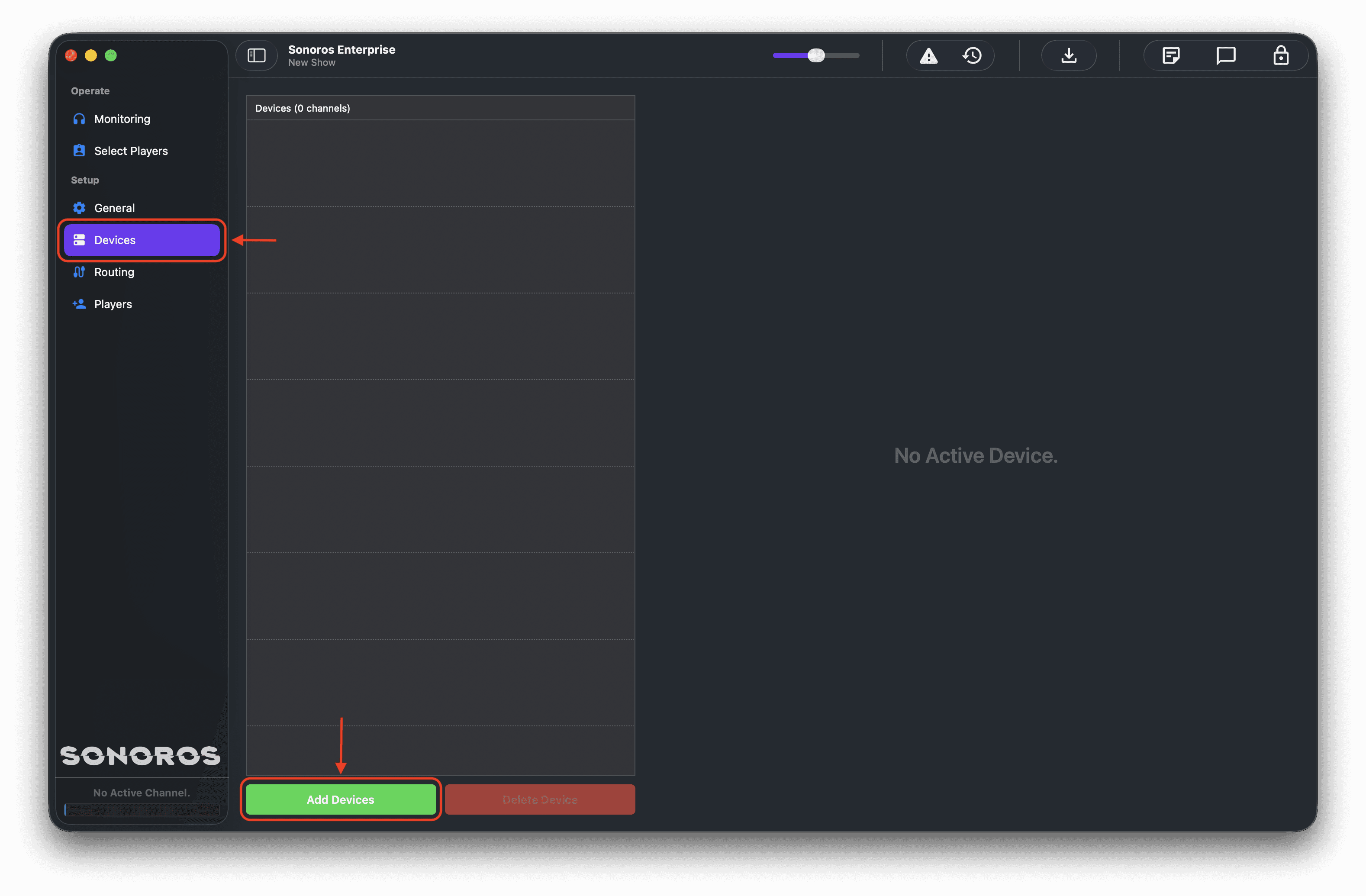Minimize window with yellow button

tap(91, 55)
